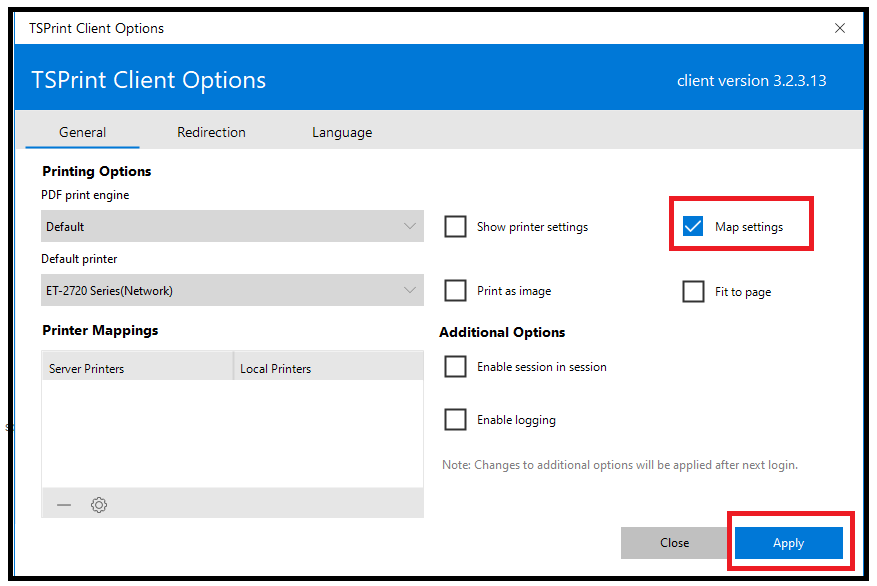
Task: Click the 'Additional Options' heading
Action: pyautogui.click(x=502, y=332)
